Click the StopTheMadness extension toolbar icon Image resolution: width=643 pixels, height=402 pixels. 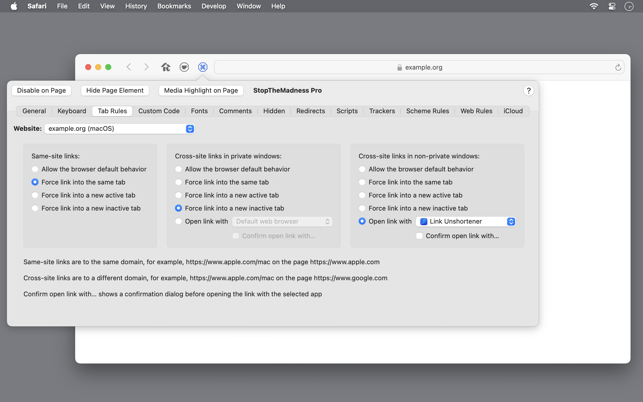point(203,67)
